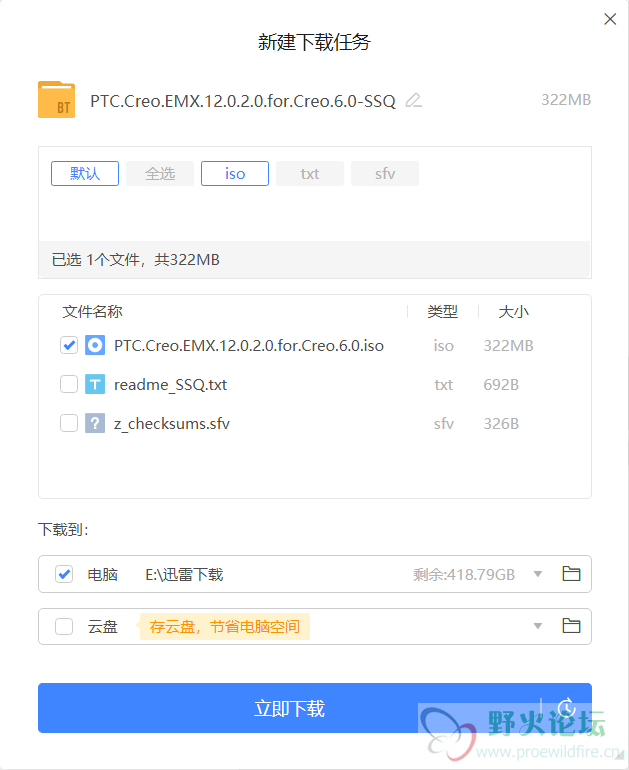The width and height of the screenshot is (629, 770).
Task: Click file name z_checksums.sfv
Action: click(172, 423)
